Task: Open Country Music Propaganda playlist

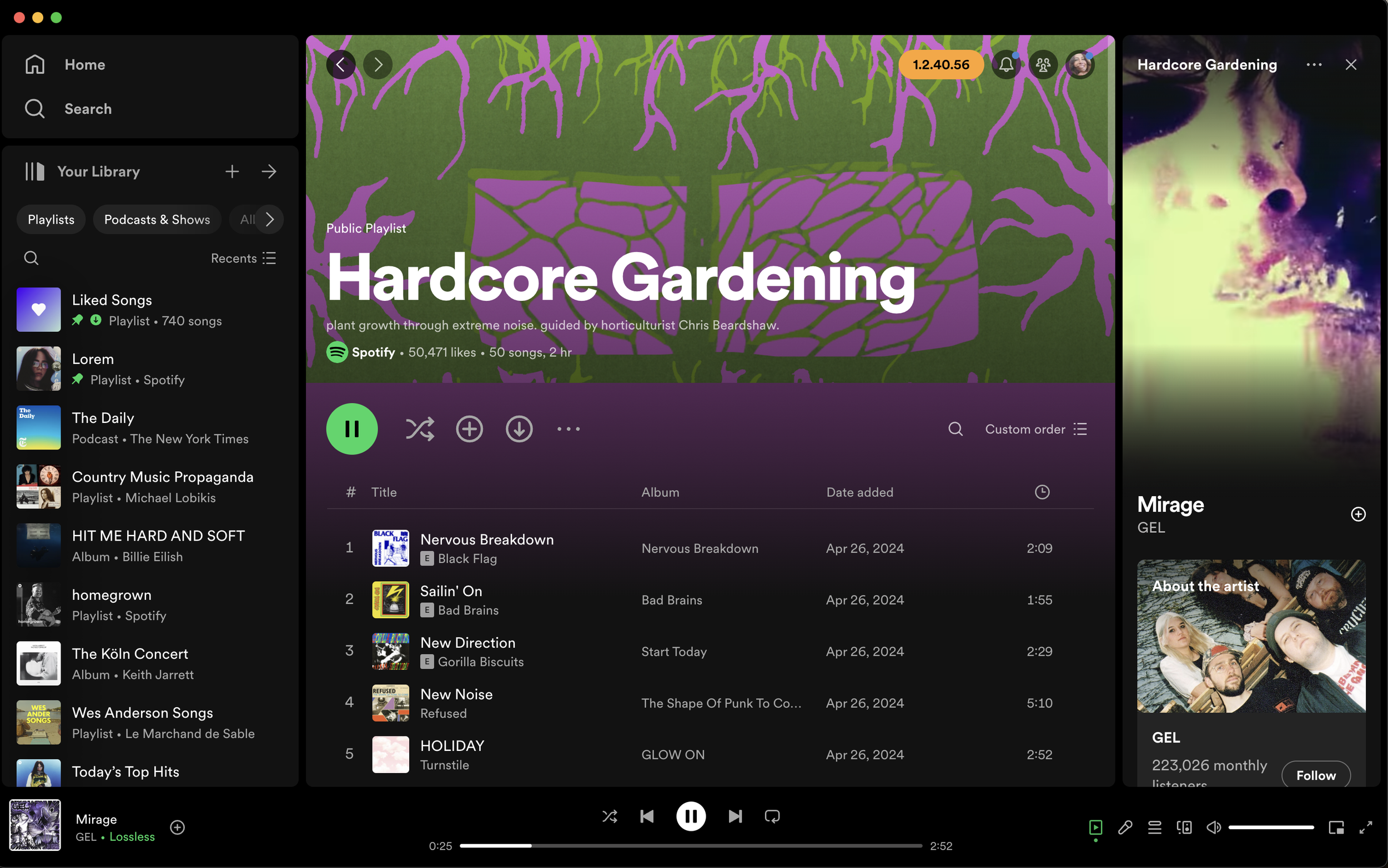Action: coord(150,487)
